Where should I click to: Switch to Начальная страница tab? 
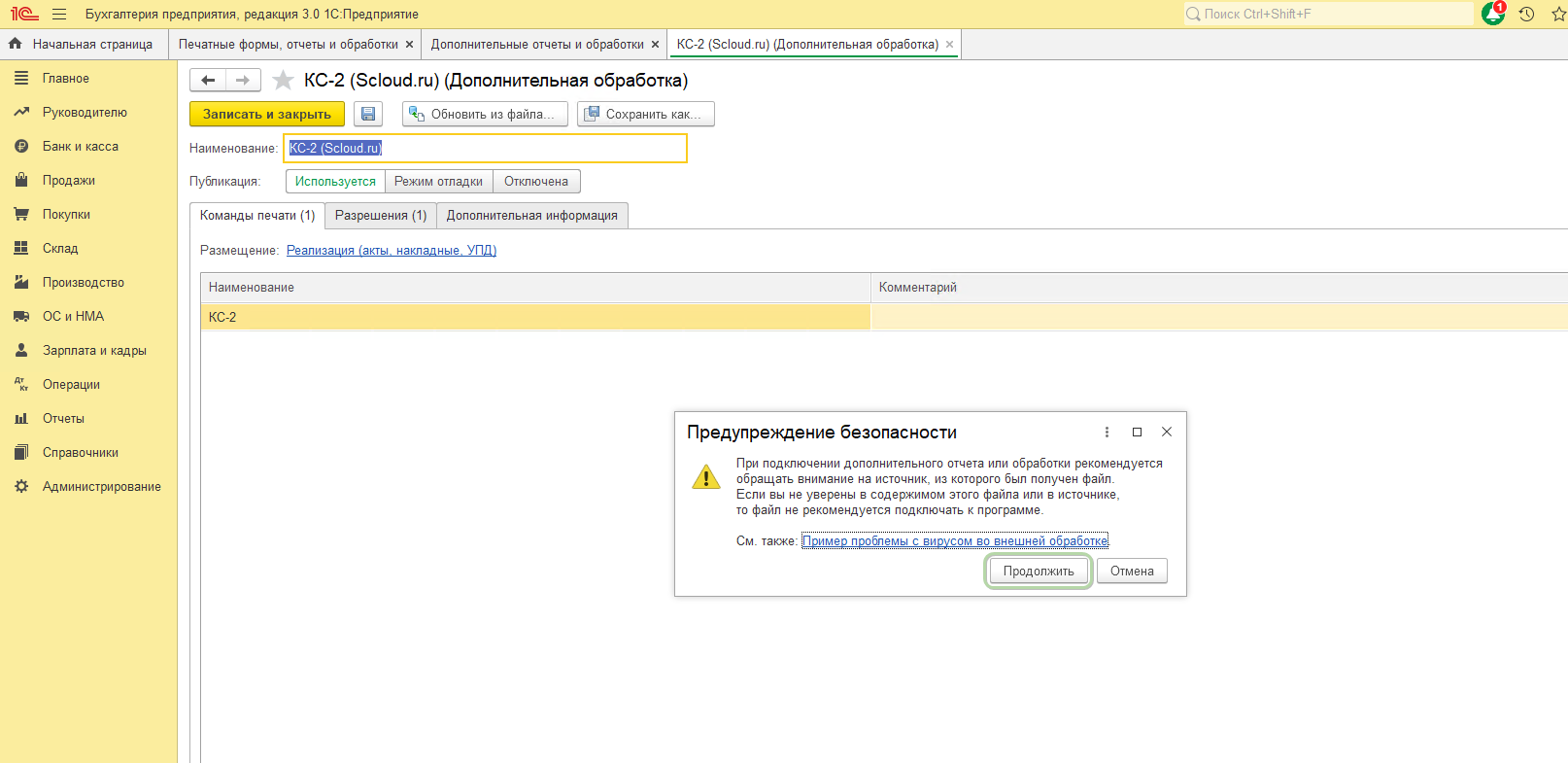coord(85,44)
